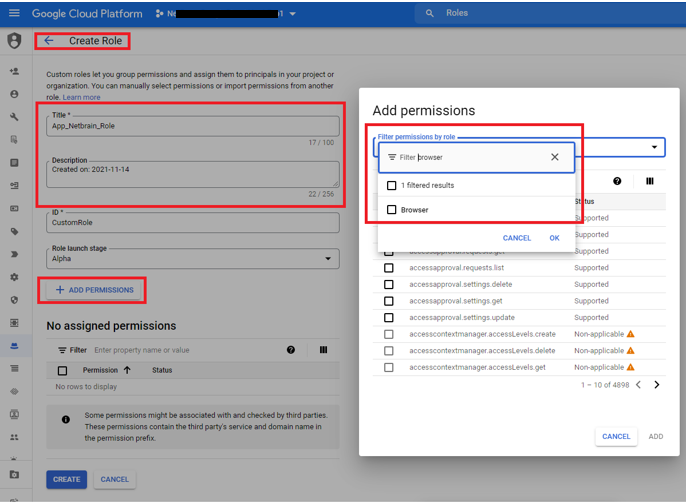Open Settings gear sidebar icon
The image size is (691, 504).
pos(14,277)
